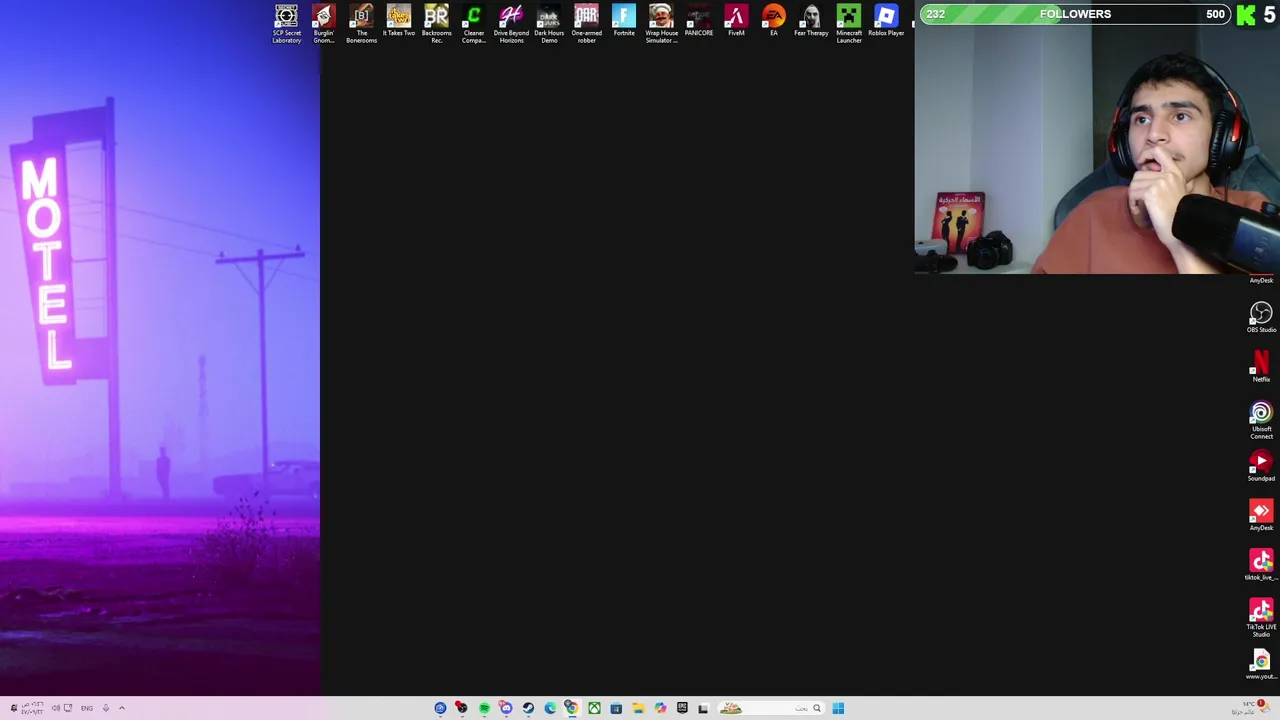Select the Fear Therapy desktop icon

(x=811, y=21)
